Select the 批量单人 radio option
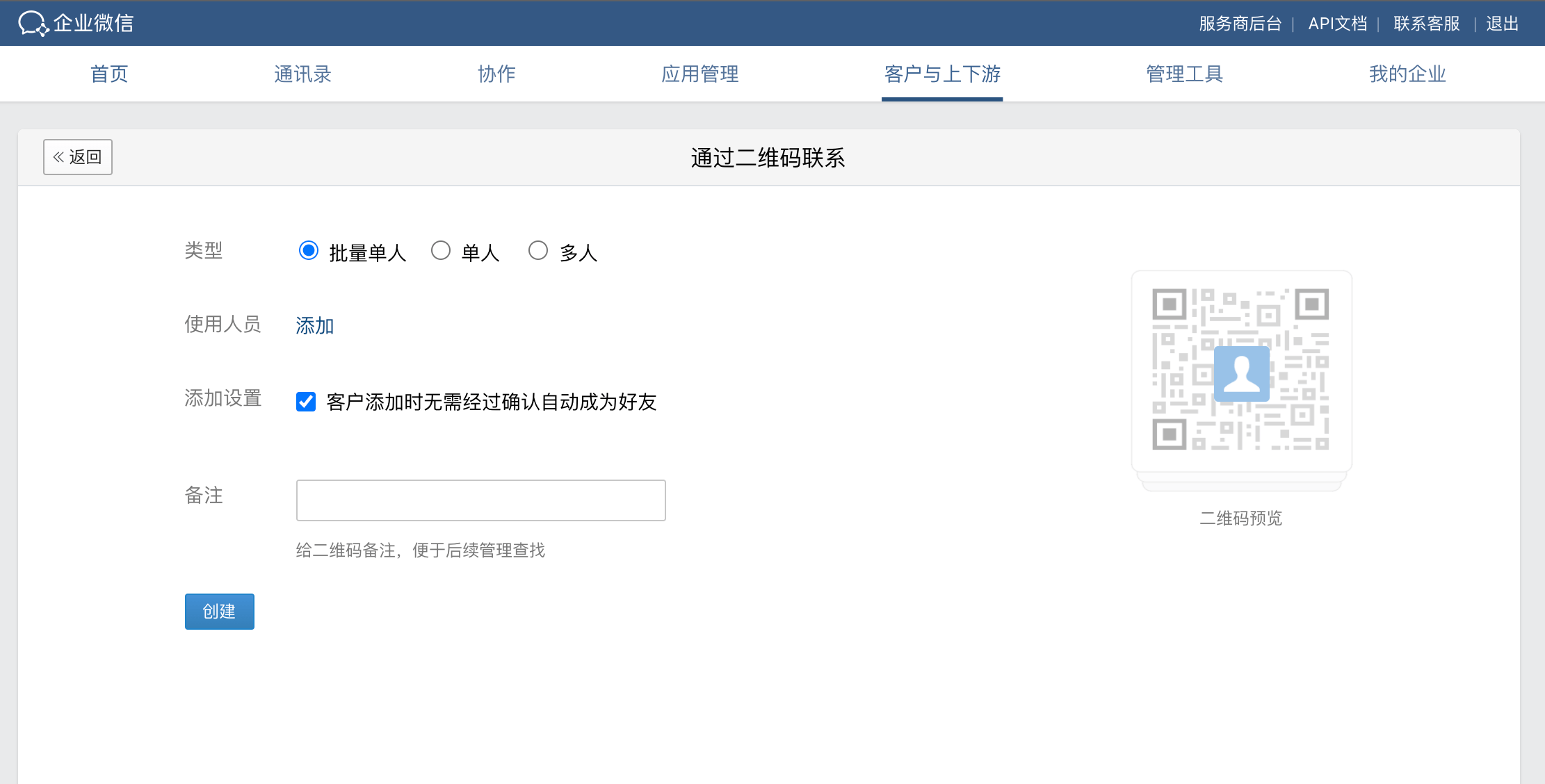The width and height of the screenshot is (1545, 784). (x=309, y=250)
